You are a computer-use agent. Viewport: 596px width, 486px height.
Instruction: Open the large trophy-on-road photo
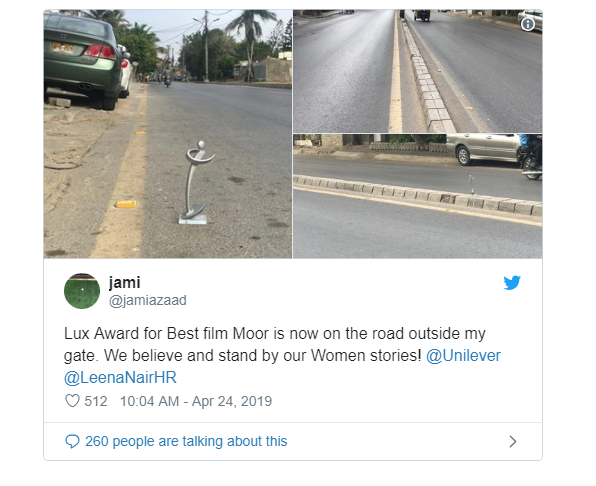168,134
